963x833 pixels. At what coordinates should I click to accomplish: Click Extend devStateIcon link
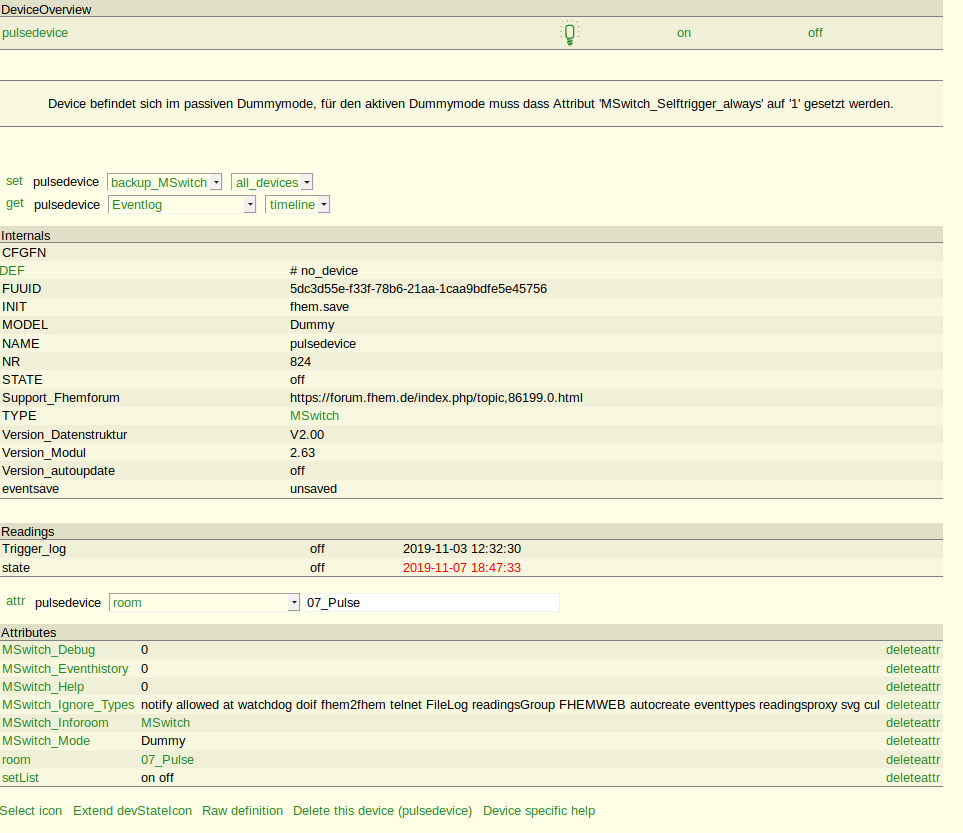(133, 811)
